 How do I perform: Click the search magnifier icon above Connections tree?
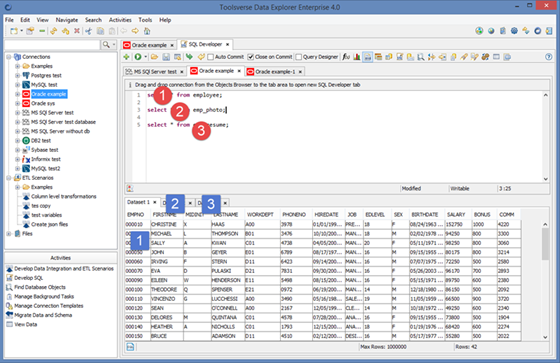(106, 45)
